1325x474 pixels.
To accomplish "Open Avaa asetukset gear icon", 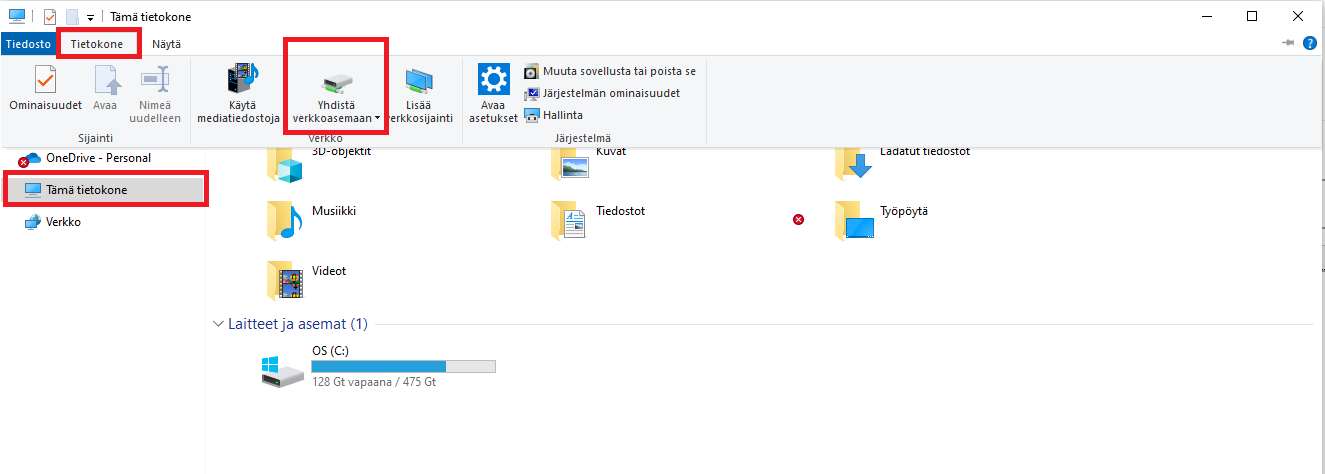I will pos(493,80).
